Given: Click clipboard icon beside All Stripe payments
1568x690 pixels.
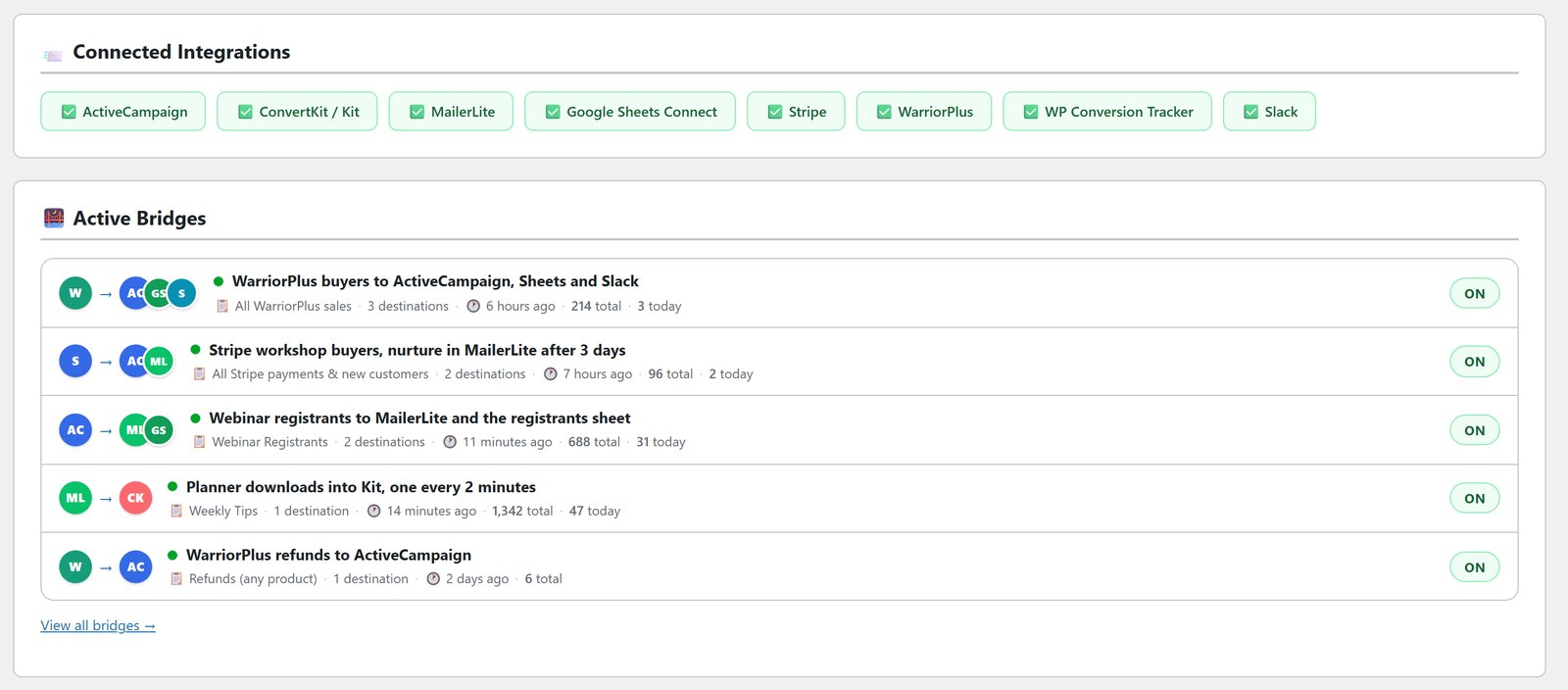Looking at the screenshot, I should pos(200,373).
